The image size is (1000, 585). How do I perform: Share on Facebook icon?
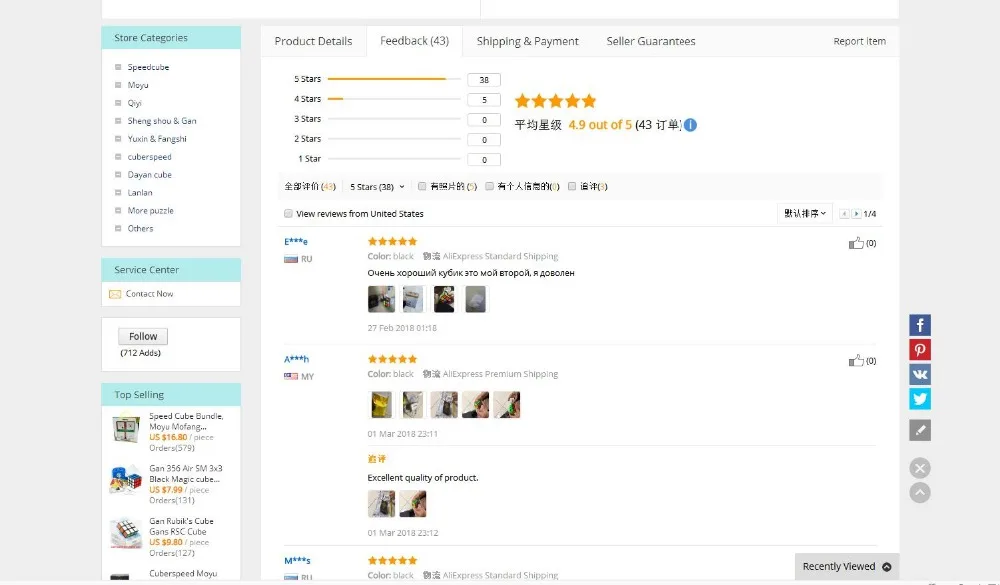920,325
